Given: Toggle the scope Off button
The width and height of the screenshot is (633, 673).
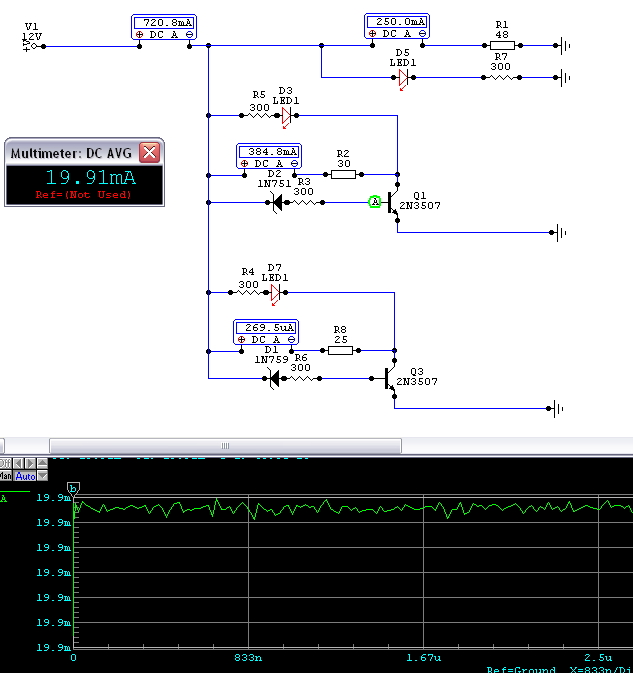Looking at the screenshot, I should point(6,464).
